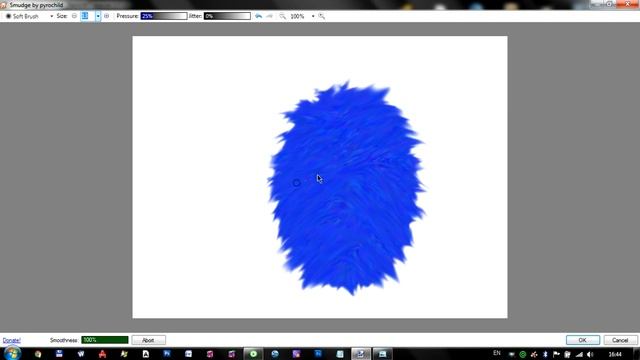The image size is (640, 360).
Task: Click the Zoom in magnifier icon
Action: point(322,16)
